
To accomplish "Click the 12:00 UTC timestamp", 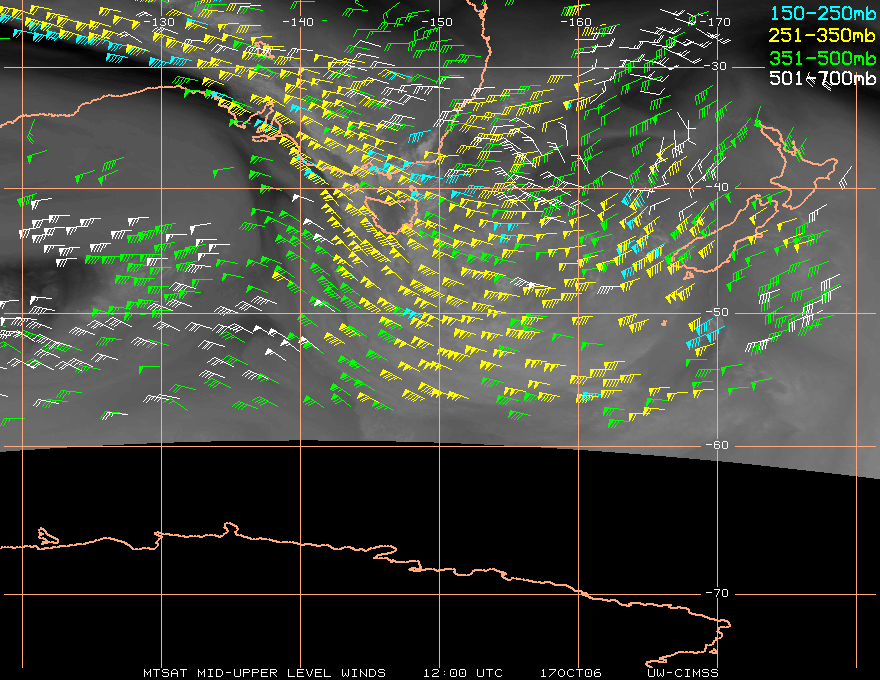I will [x=463, y=673].
